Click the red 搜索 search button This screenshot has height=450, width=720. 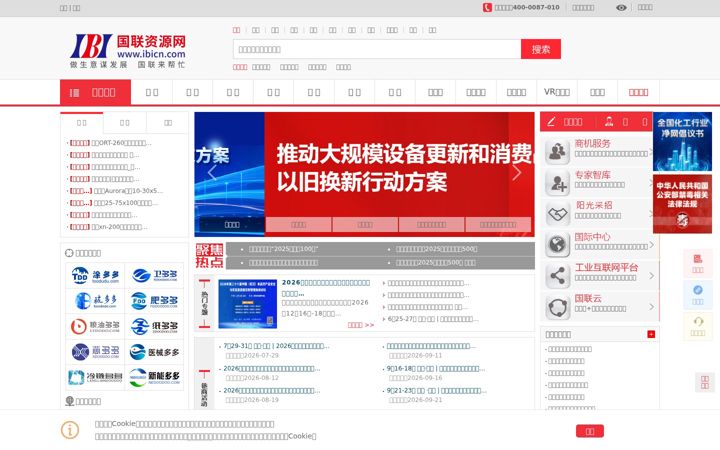pyautogui.click(x=540, y=49)
